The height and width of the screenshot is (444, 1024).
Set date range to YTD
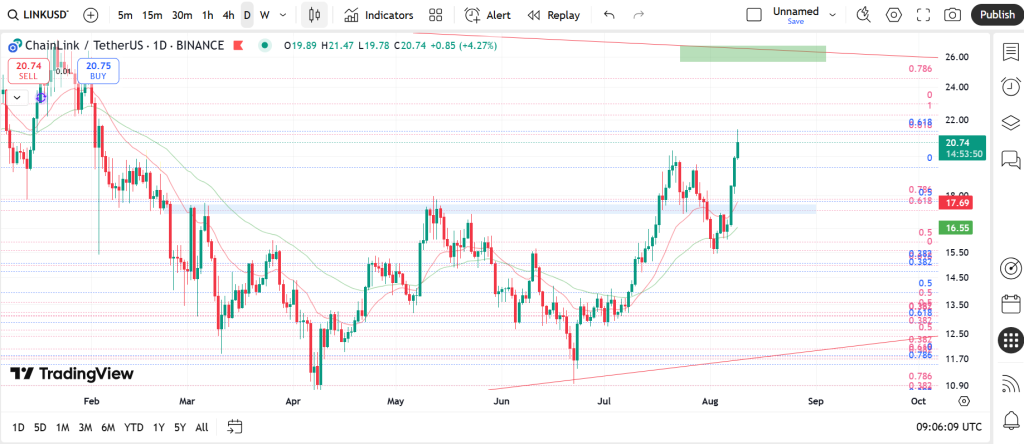134,428
